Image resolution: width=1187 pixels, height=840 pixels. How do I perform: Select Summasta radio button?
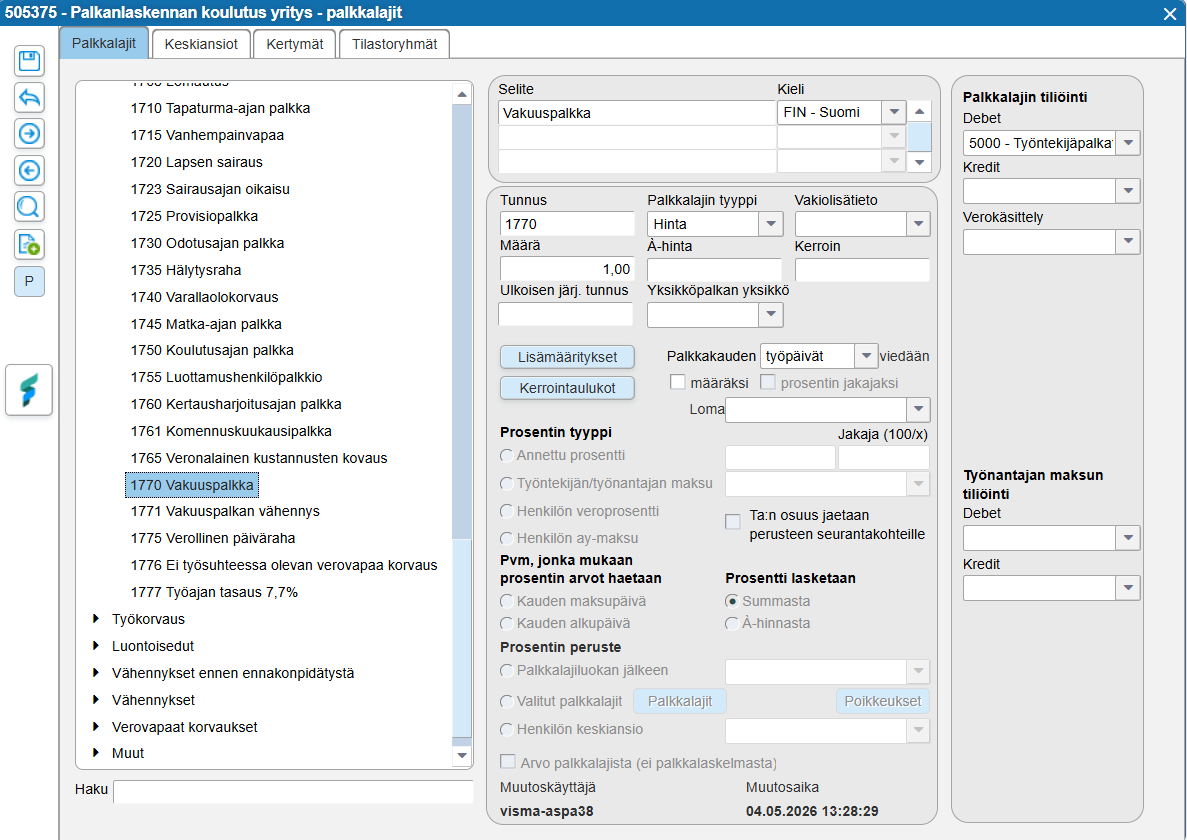tap(732, 601)
